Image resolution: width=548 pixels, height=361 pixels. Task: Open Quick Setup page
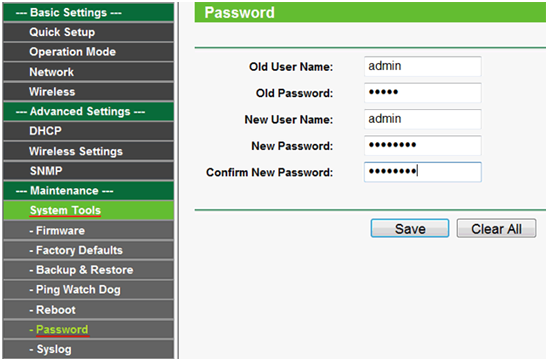coord(88,32)
